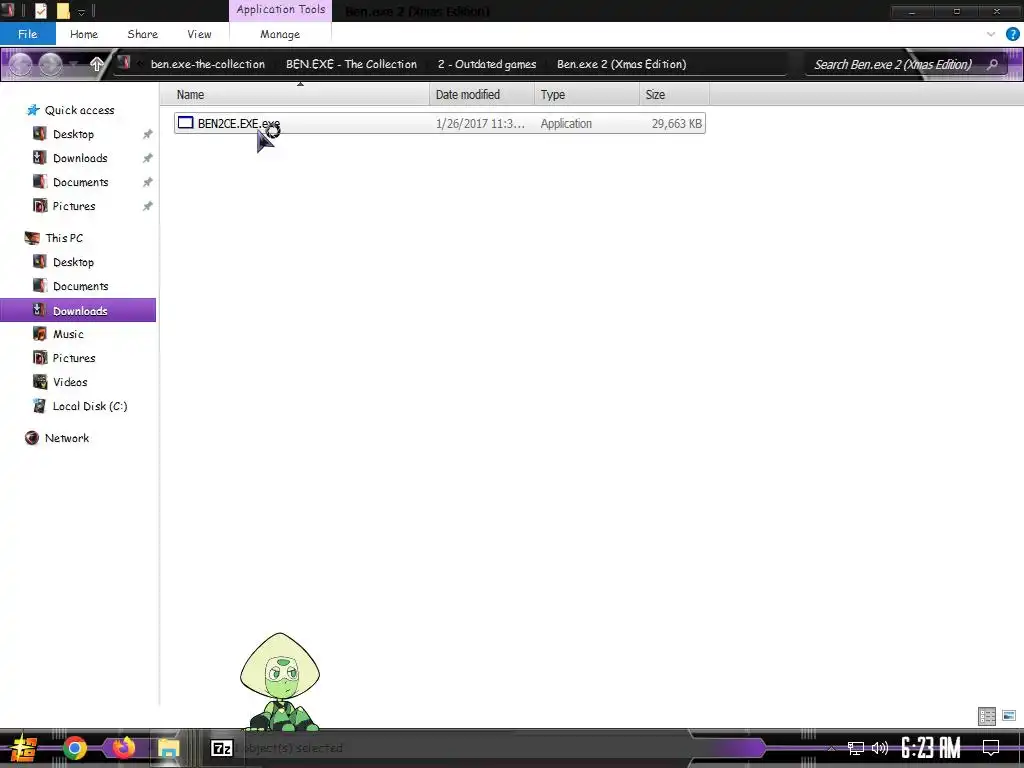Sort by the Size column header
Screen dimensions: 1024x768
tap(674, 95)
